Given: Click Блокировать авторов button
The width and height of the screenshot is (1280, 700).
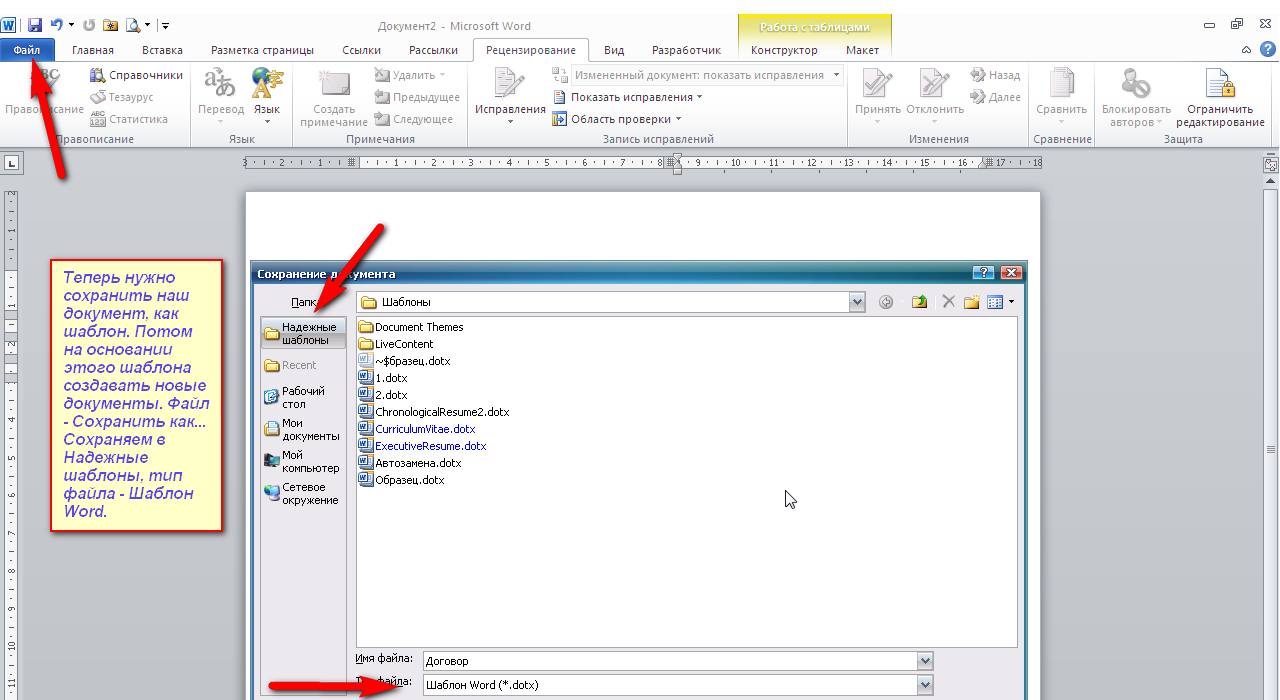Looking at the screenshot, I should click(x=1136, y=98).
